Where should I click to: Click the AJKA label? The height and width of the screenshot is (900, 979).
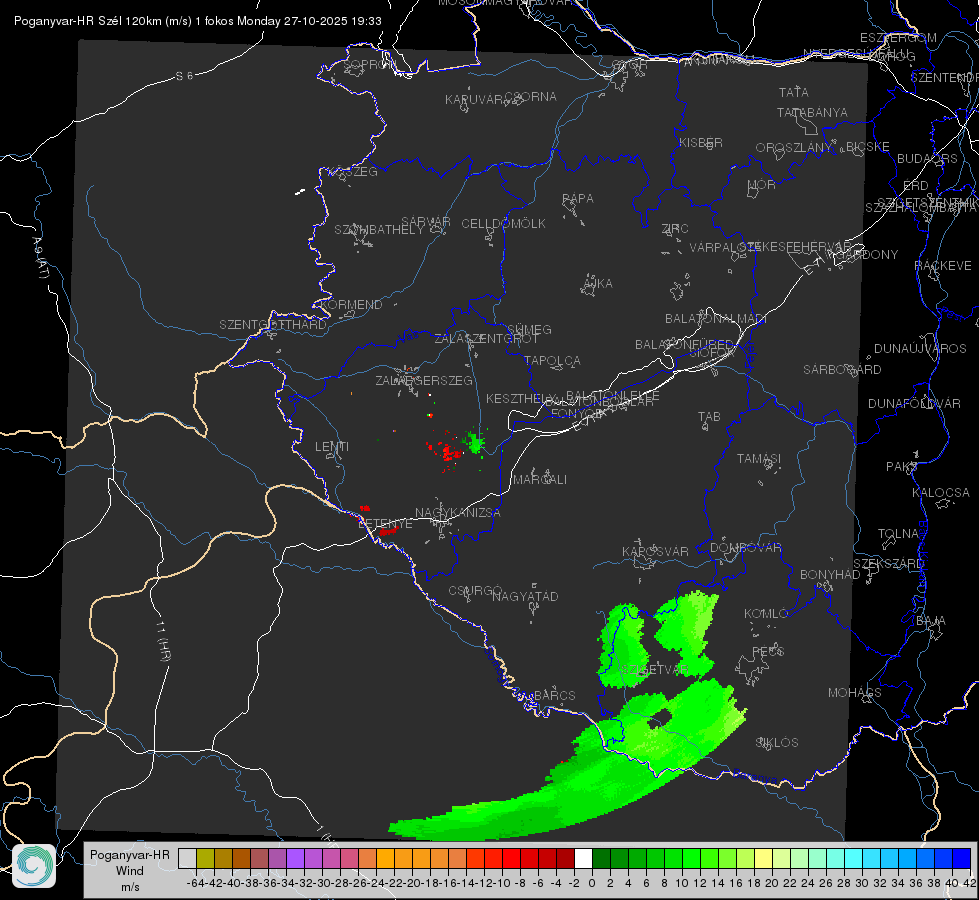[x=598, y=284]
